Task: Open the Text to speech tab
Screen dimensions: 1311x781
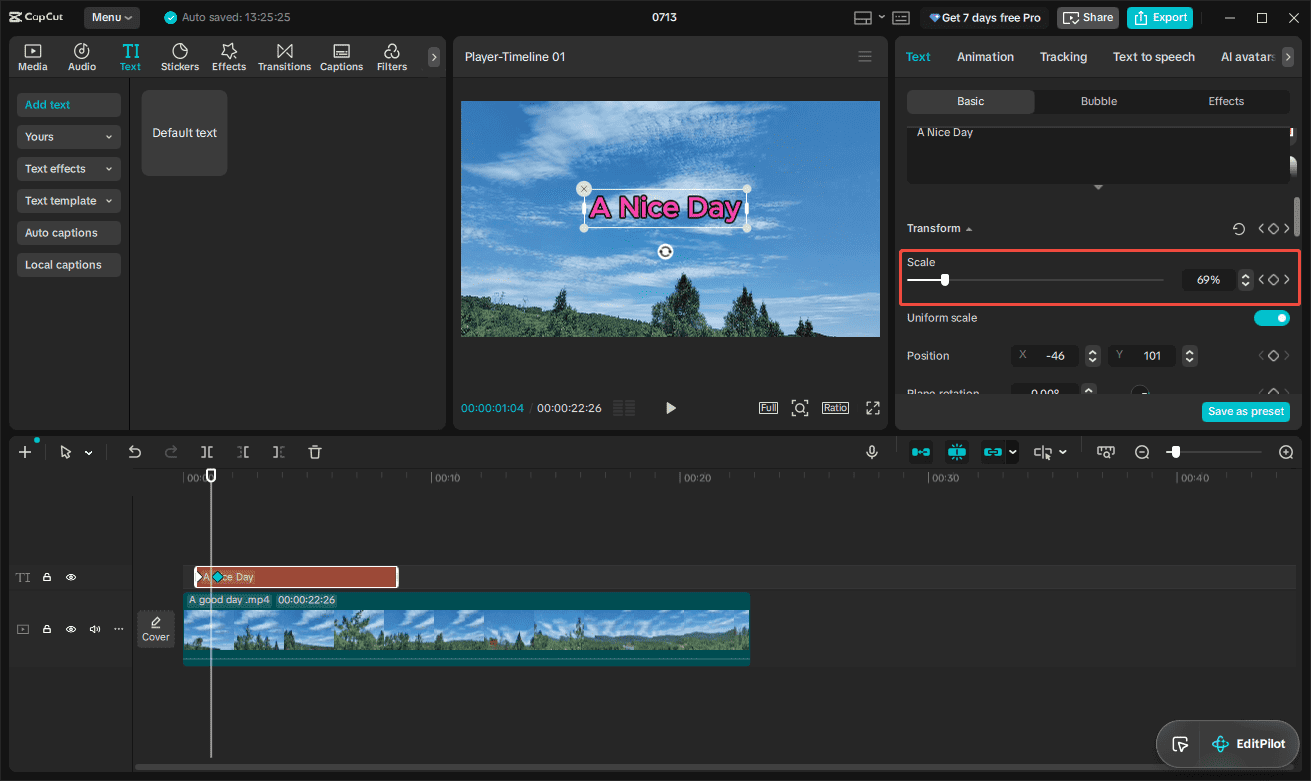Action: click(x=1154, y=57)
